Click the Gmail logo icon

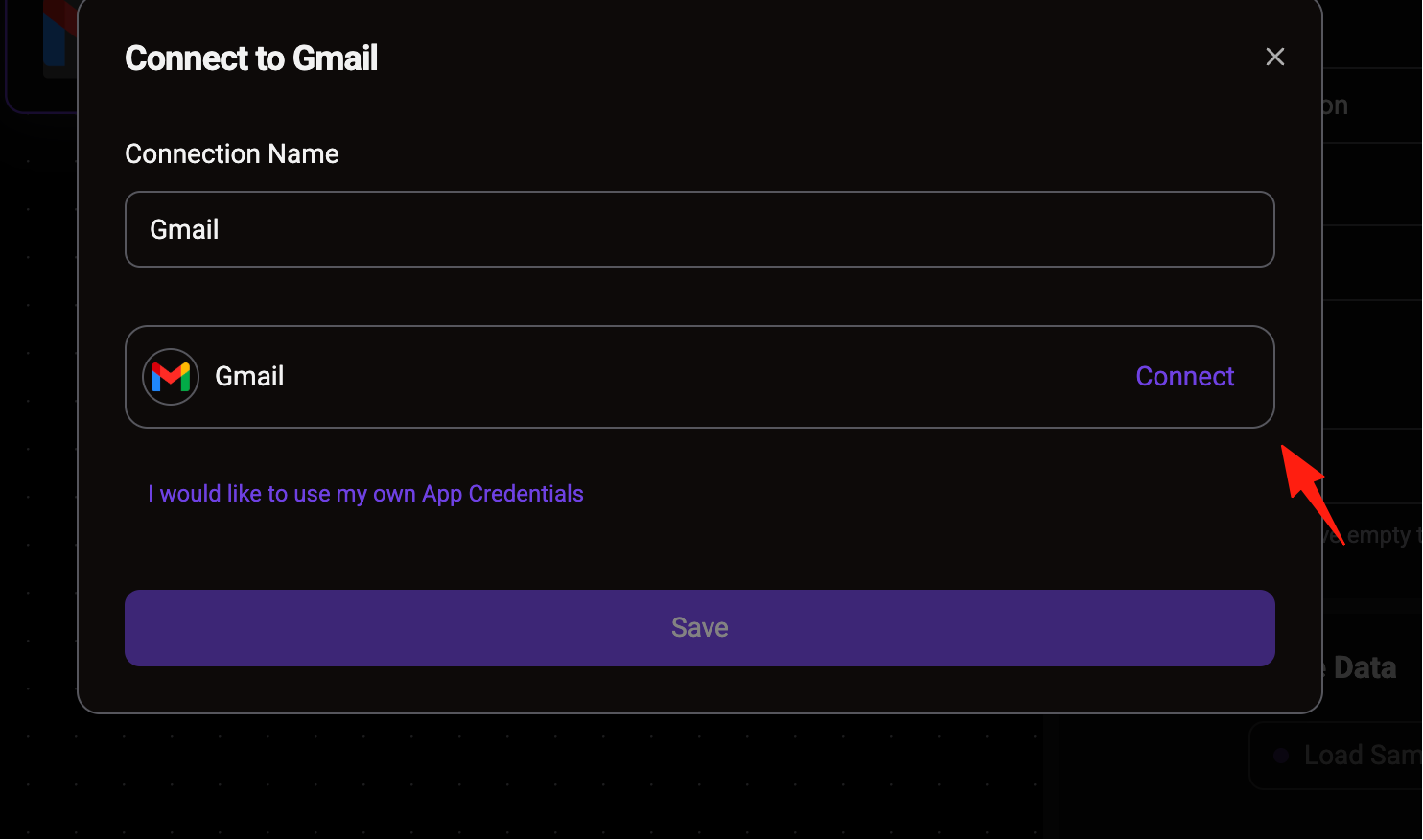(171, 377)
